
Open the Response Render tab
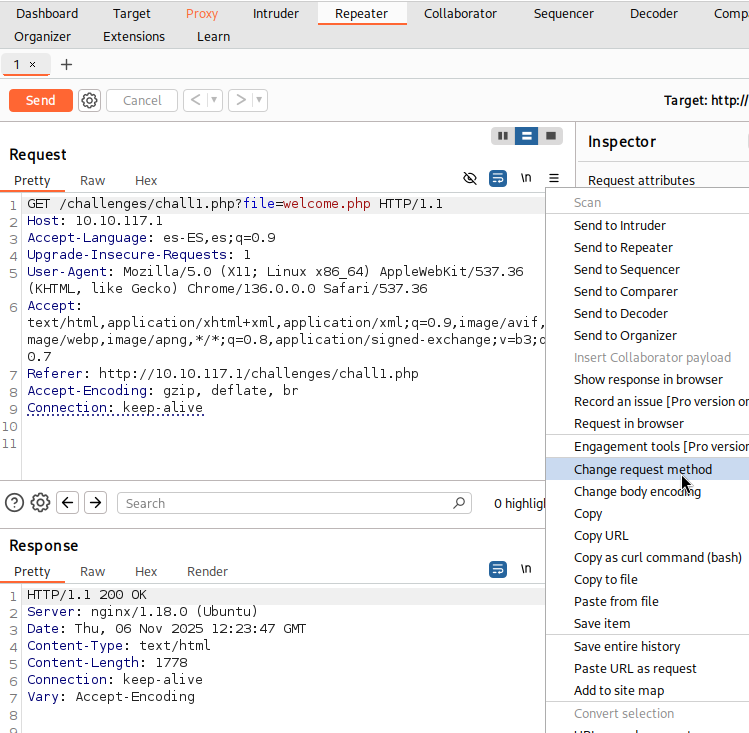[x=207, y=572]
